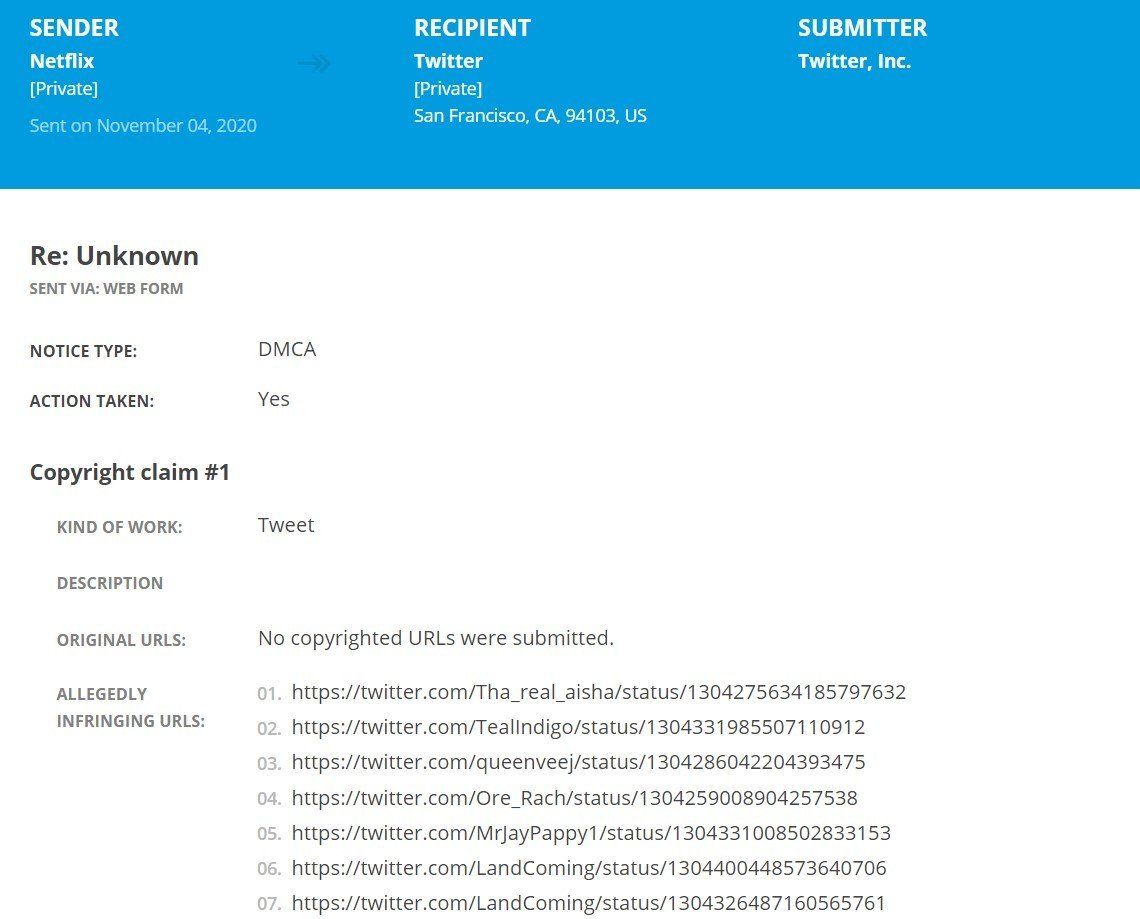
Task: Click the No copyrighted URLs were submitted text
Action: point(436,638)
